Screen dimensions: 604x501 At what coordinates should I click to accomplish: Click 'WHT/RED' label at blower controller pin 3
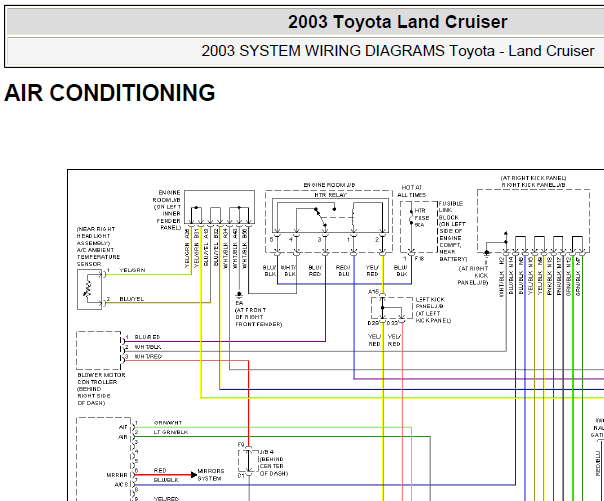tap(148, 357)
